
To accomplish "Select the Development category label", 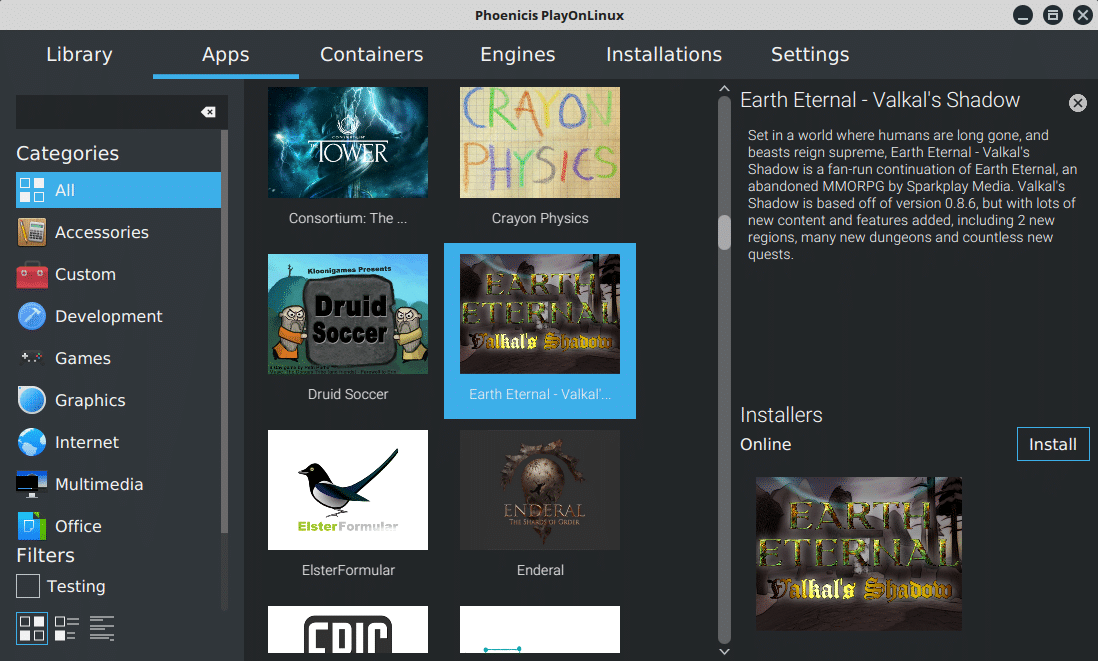I will [109, 316].
